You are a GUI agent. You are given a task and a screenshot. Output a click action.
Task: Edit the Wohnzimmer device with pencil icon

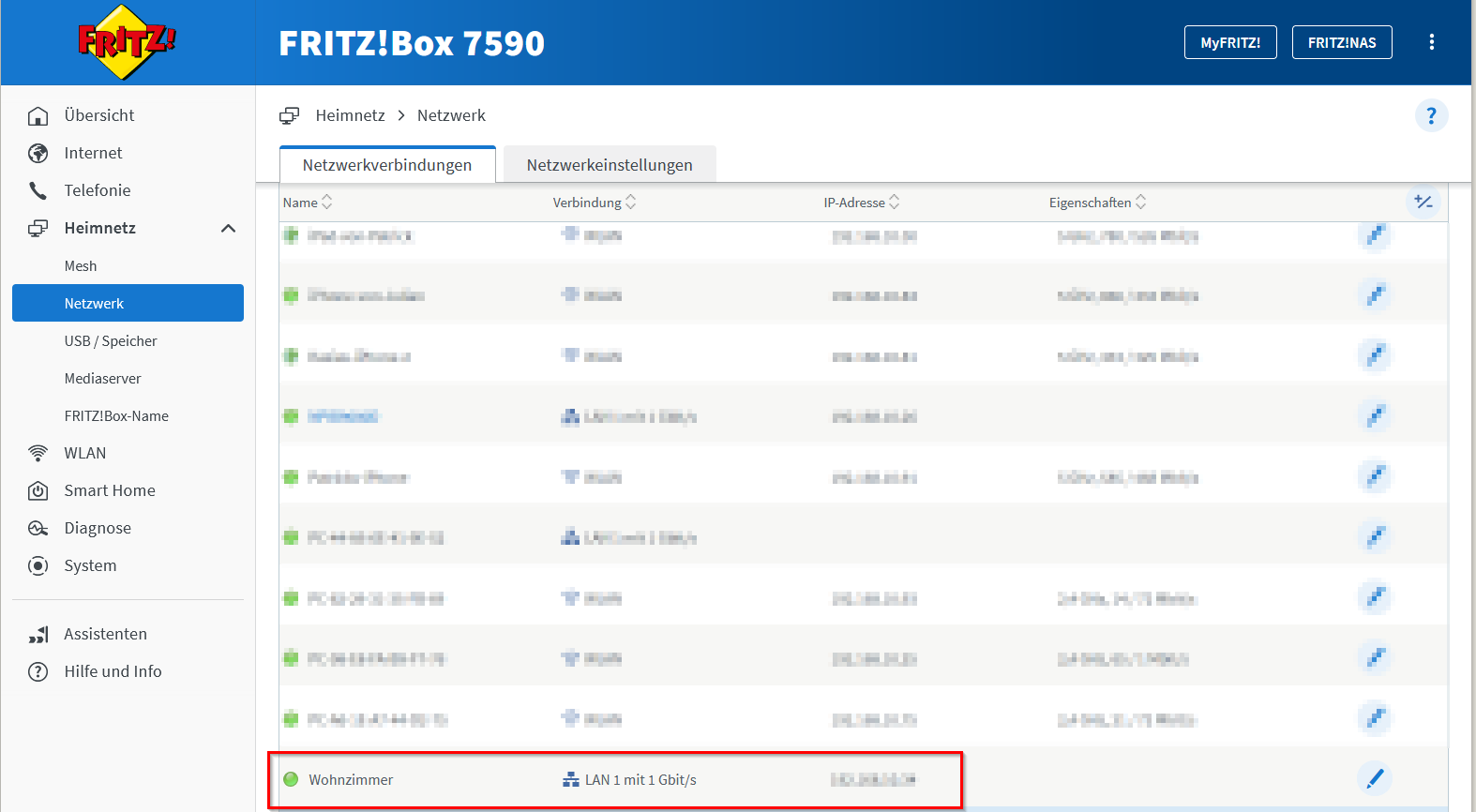point(1375,778)
